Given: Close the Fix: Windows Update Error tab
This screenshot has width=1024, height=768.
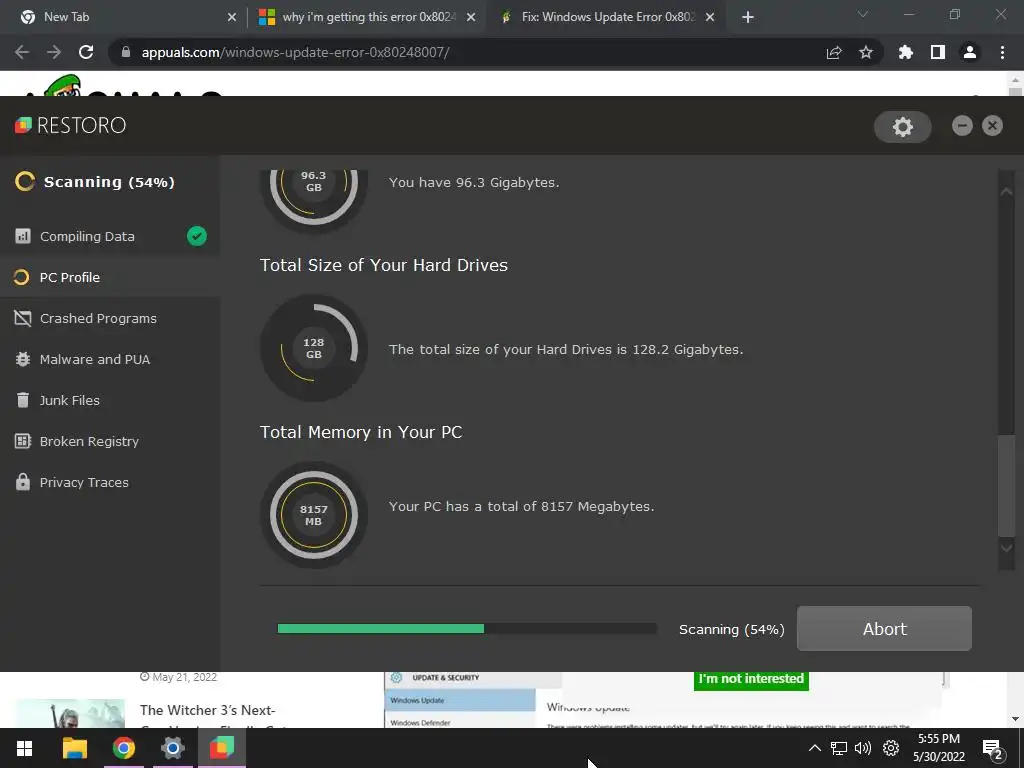Looking at the screenshot, I should click(x=710, y=17).
